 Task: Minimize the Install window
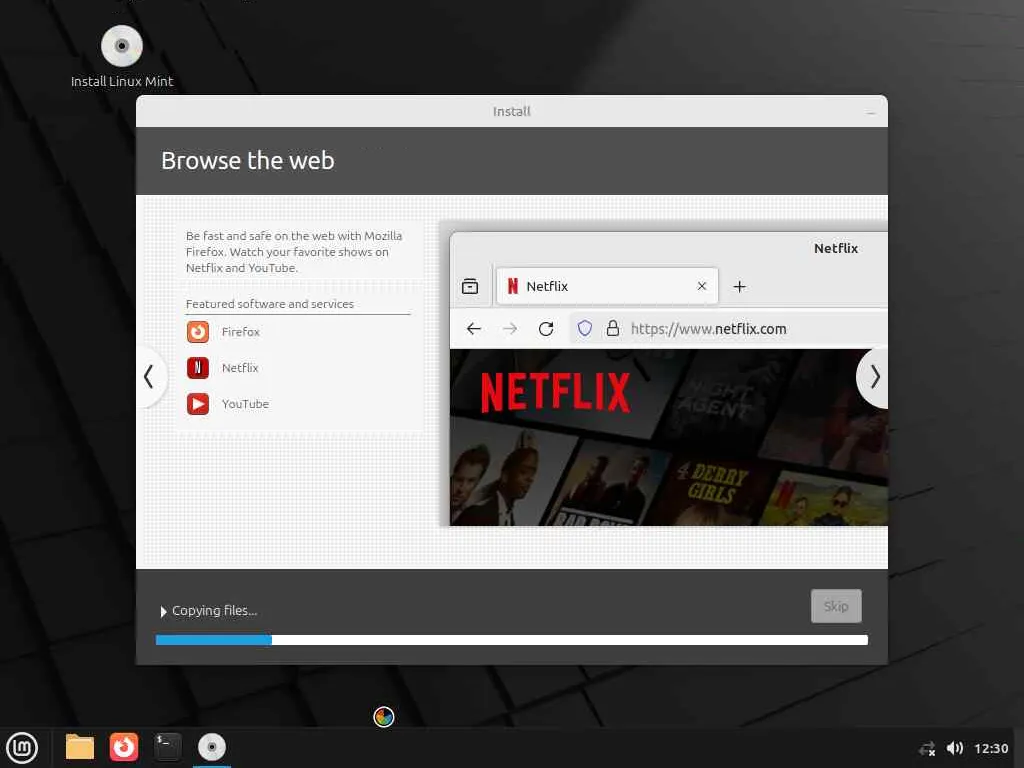pyautogui.click(x=871, y=112)
